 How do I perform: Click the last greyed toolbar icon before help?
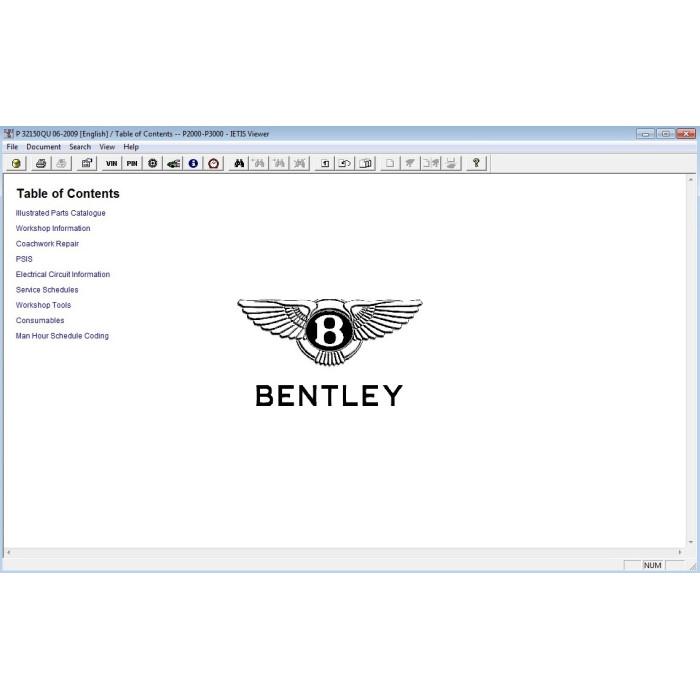(x=451, y=163)
